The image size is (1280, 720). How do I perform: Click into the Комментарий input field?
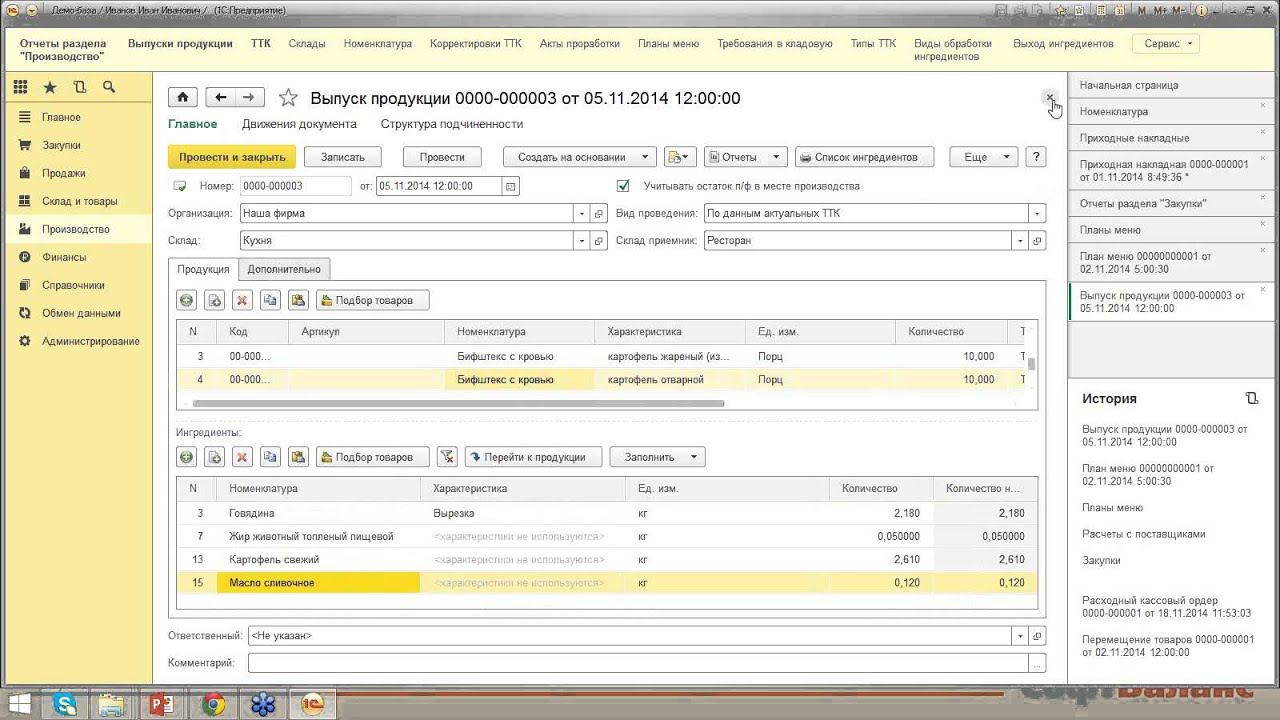638,663
